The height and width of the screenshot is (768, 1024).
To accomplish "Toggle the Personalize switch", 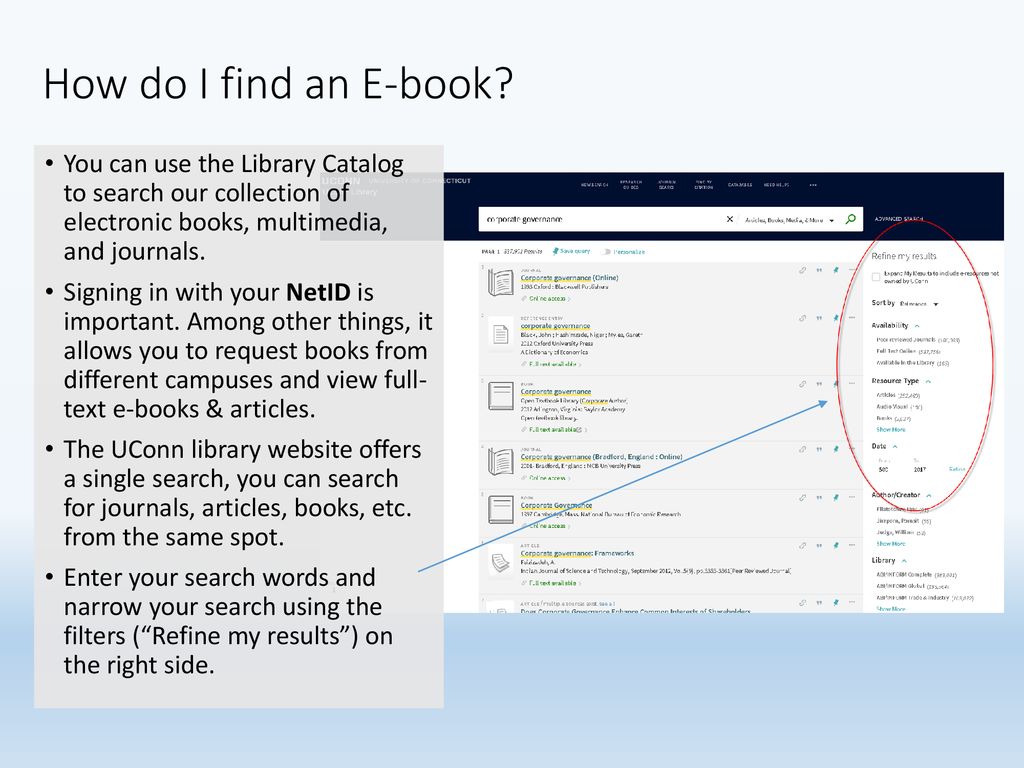I will pyautogui.click(x=606, y=251).
